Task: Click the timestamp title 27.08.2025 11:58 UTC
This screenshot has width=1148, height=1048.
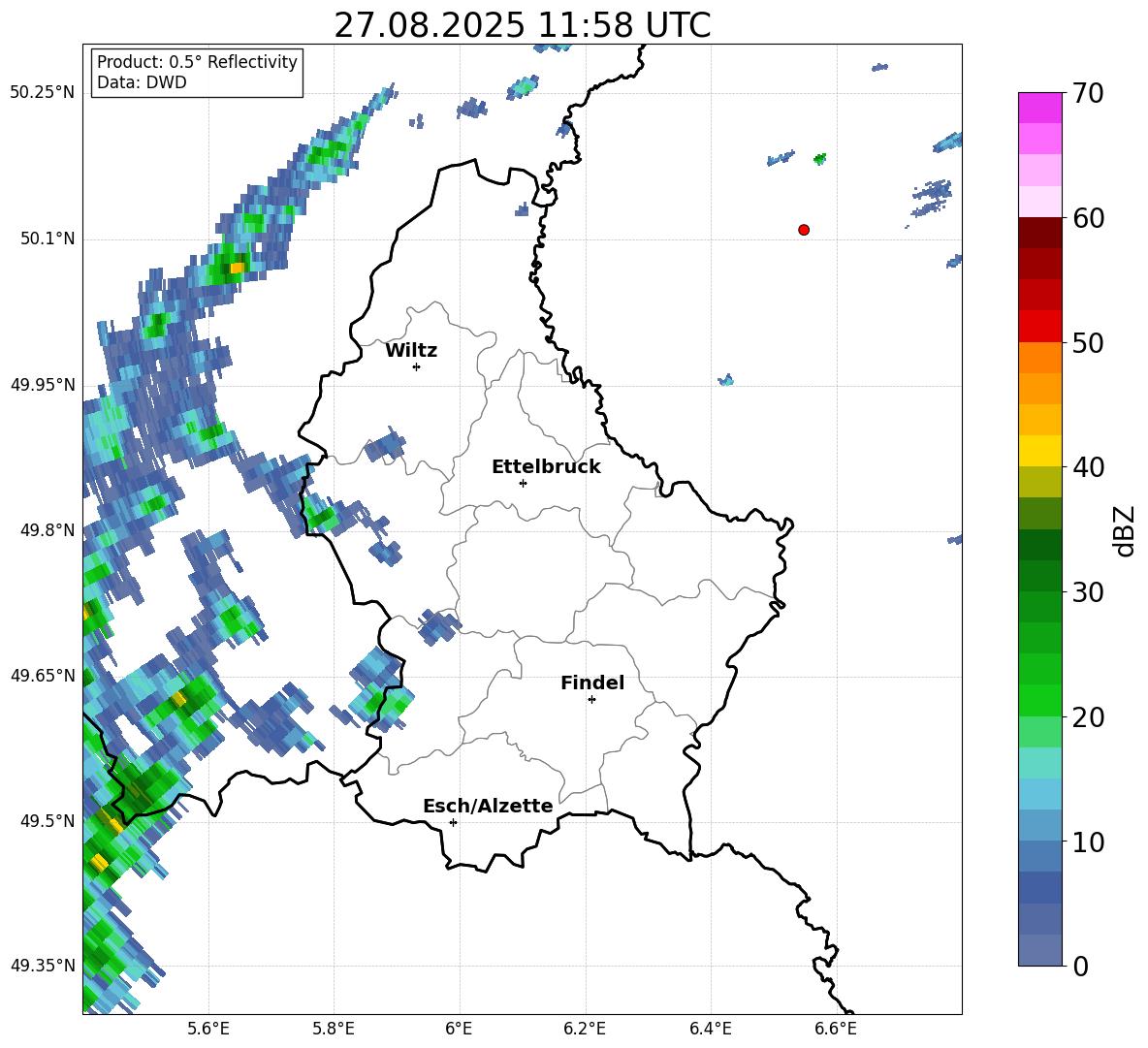Action: pyautogui.click(x=523, y=25)
